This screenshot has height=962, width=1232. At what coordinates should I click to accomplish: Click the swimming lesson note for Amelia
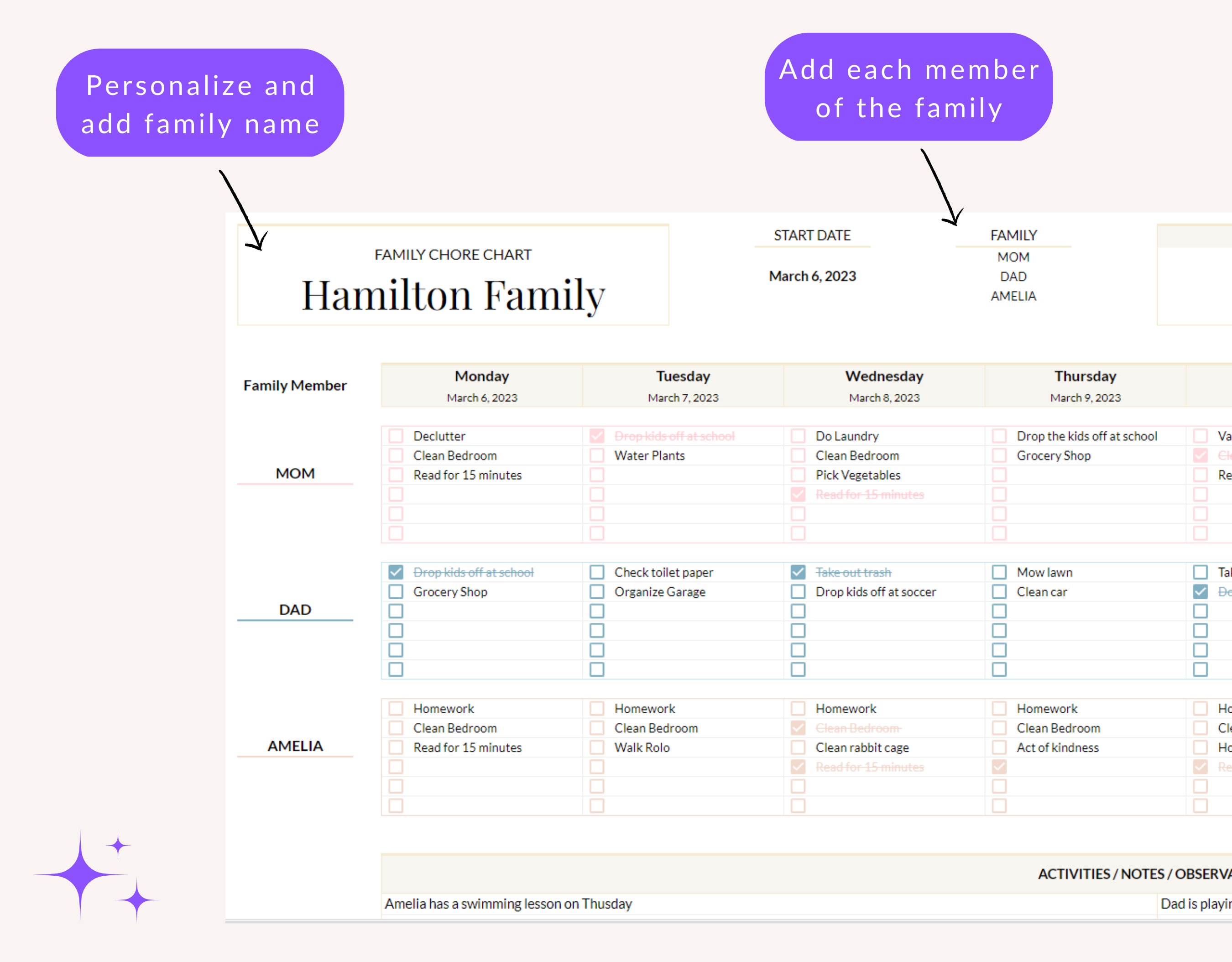click(507, 903)
